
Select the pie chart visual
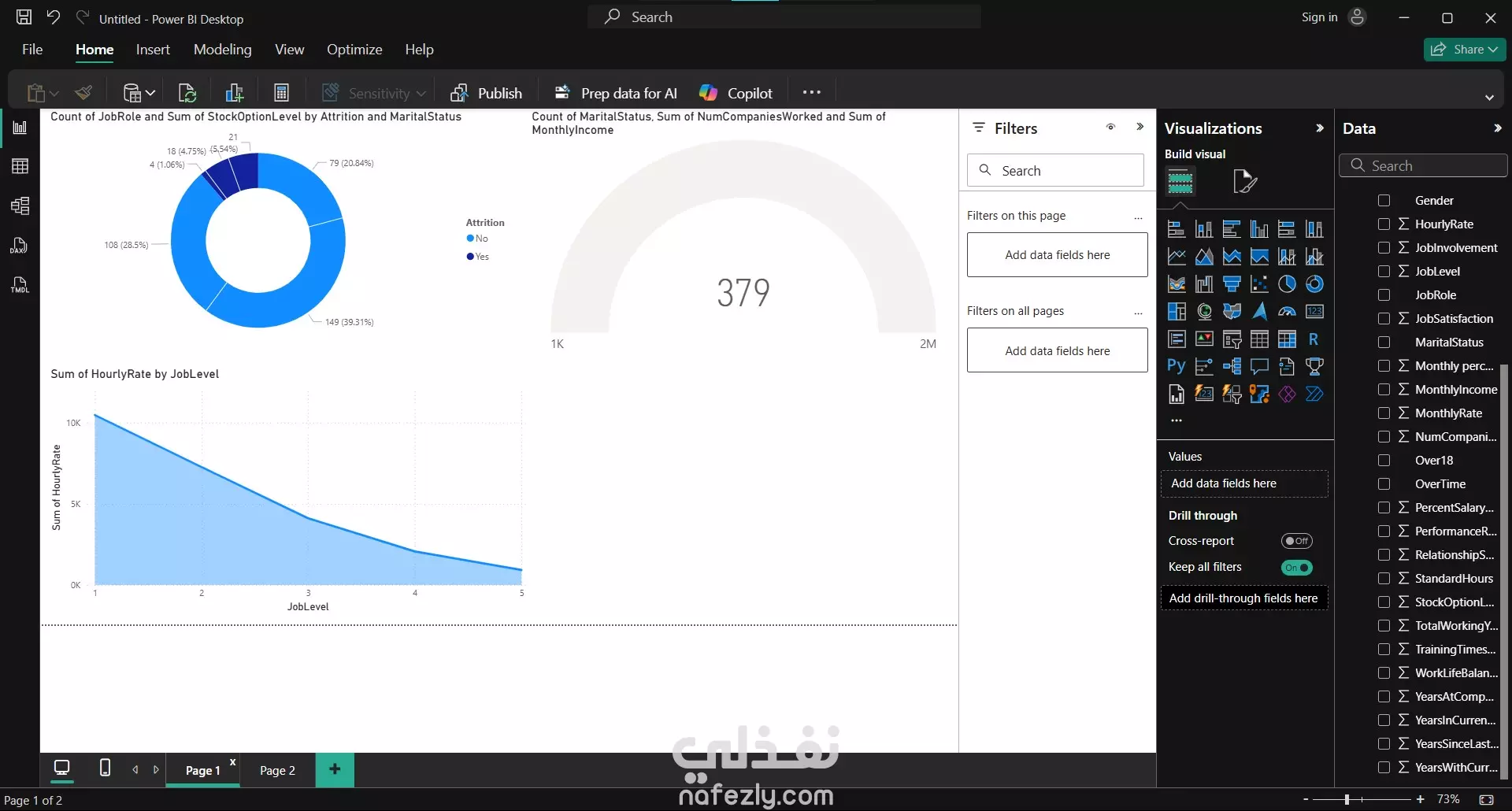click(1287, 284)
